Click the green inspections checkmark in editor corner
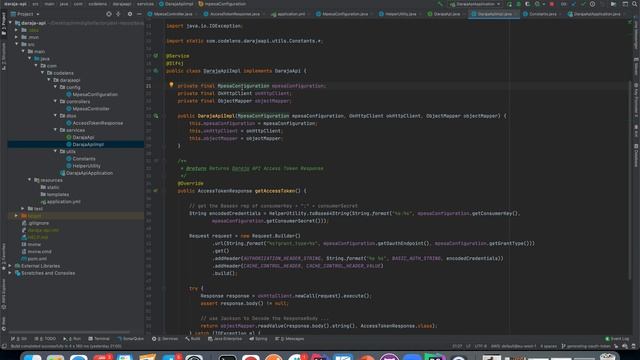The width and height of the screenshot is (640, 360). pos(630,22)
